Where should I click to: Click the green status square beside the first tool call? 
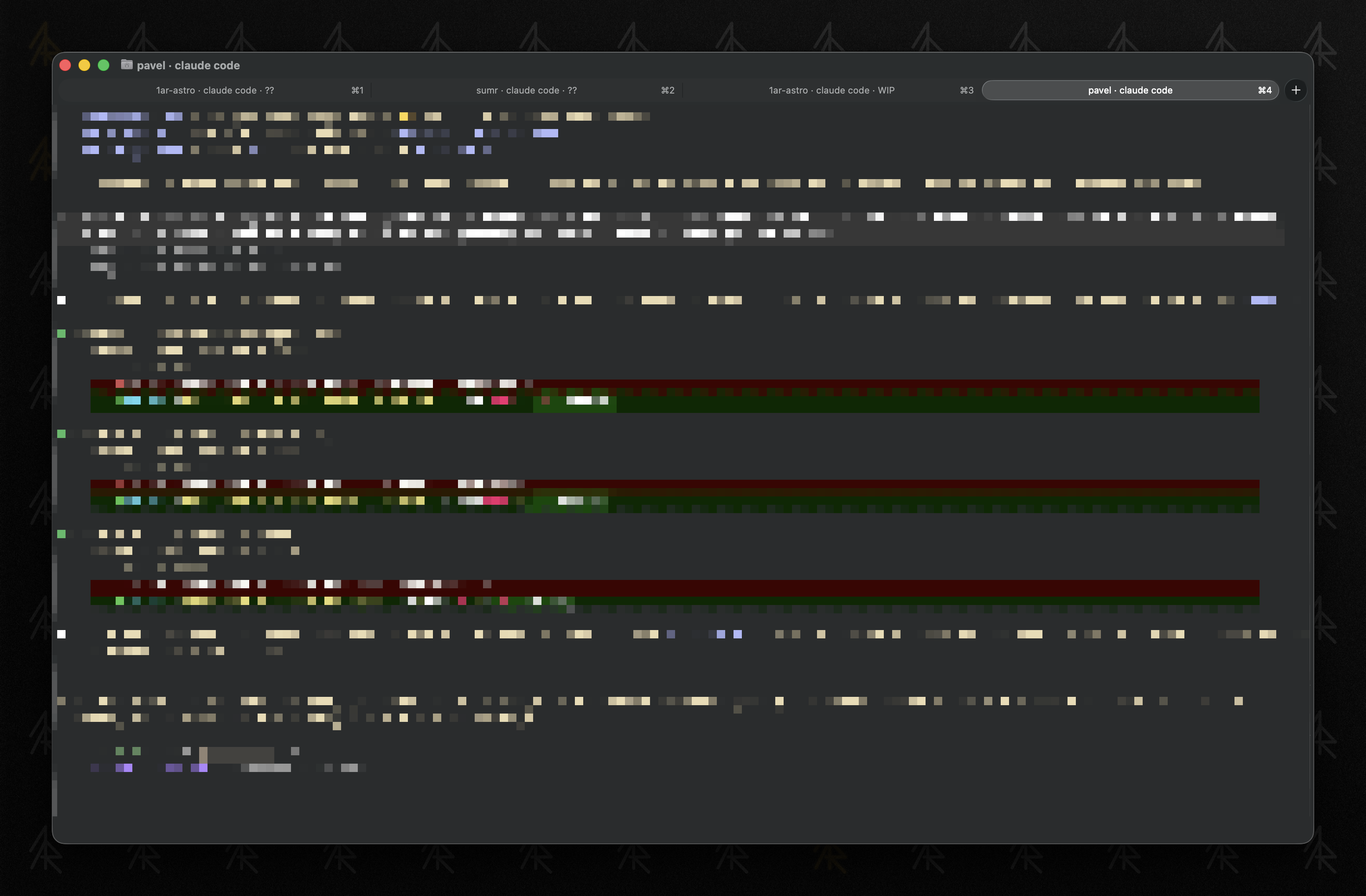tap(61, 333)
